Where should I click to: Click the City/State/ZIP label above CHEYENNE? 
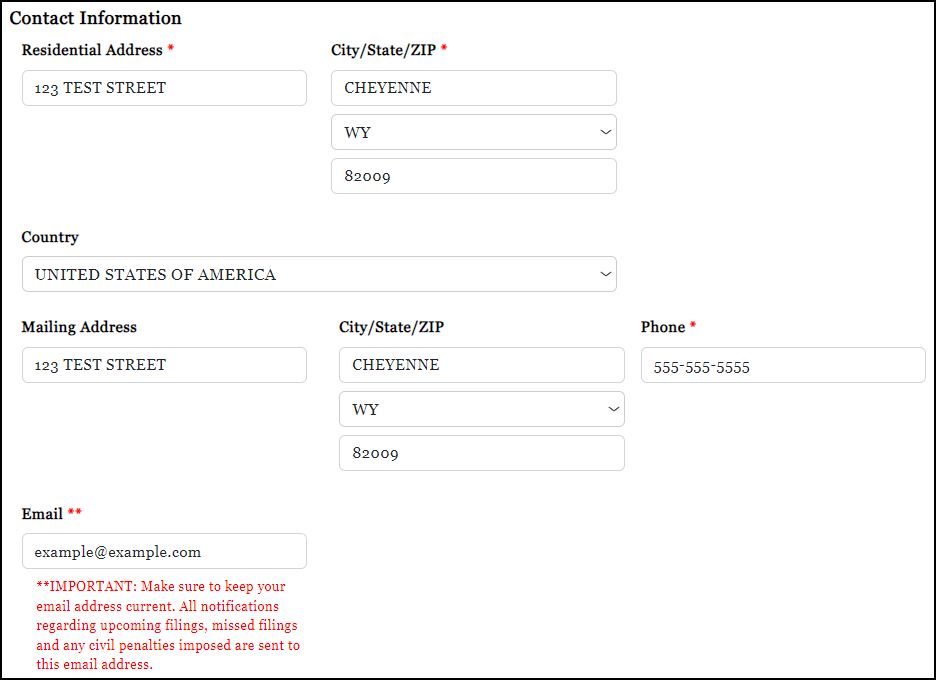point(382,50)
